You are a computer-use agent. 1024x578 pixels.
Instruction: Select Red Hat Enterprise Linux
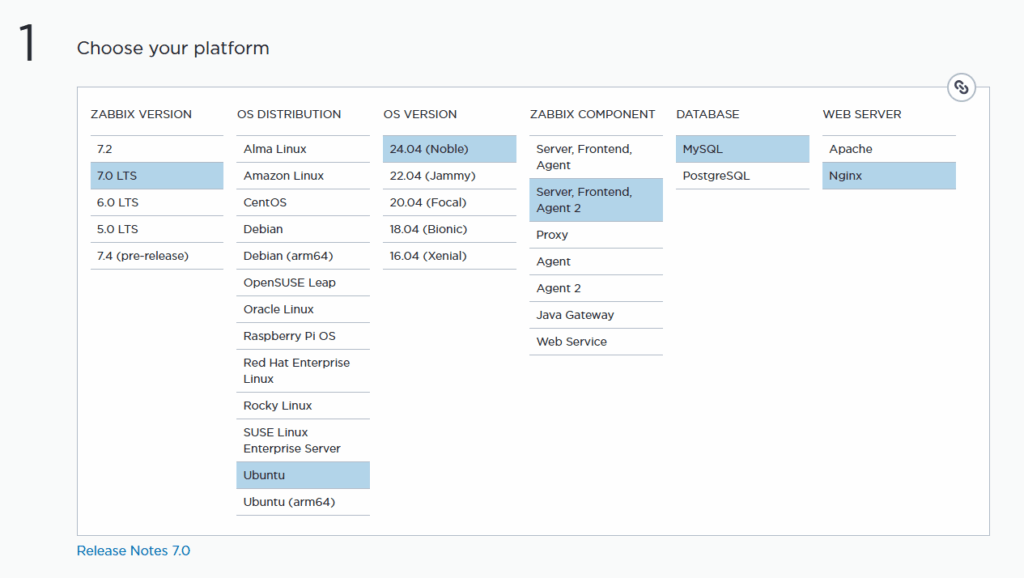303,371
